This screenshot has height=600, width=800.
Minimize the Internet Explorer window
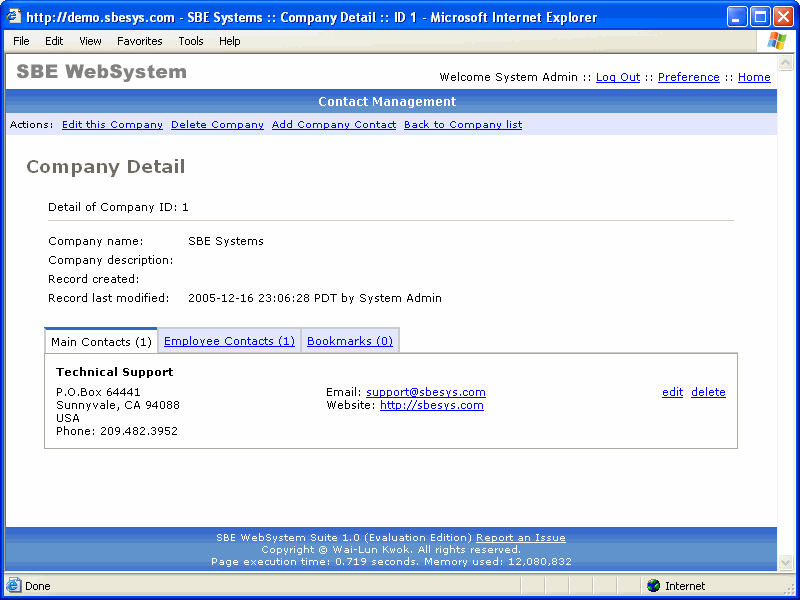pyautogui.click(x=736, y=17)
